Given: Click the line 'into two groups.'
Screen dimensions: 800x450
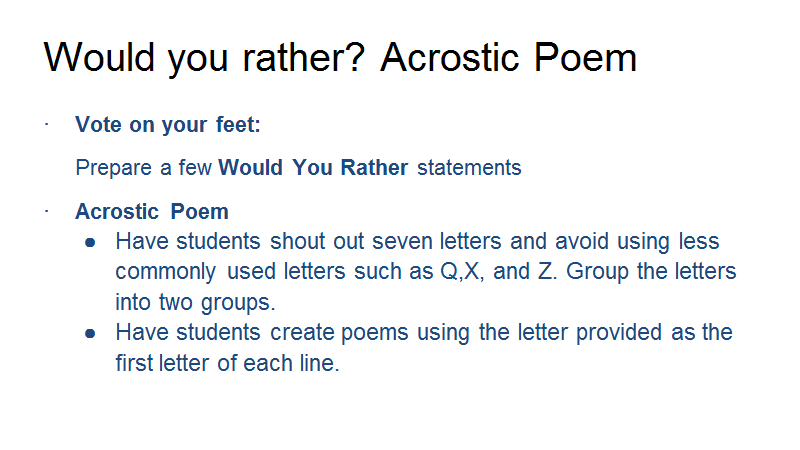Looking at the screenshot, I should pos(195,303).
